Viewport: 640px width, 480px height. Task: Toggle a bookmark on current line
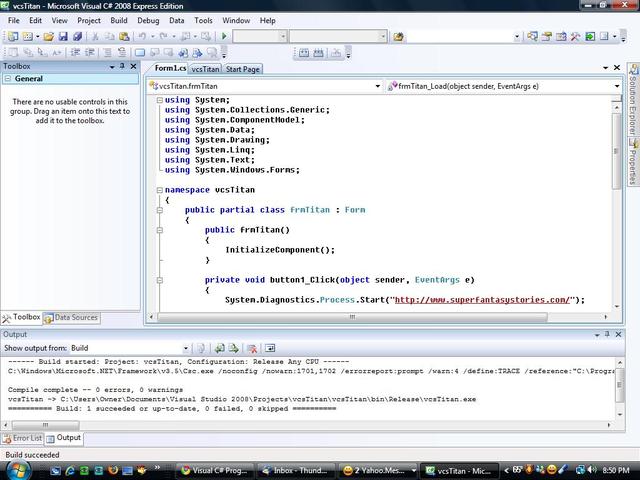[140, 52]
